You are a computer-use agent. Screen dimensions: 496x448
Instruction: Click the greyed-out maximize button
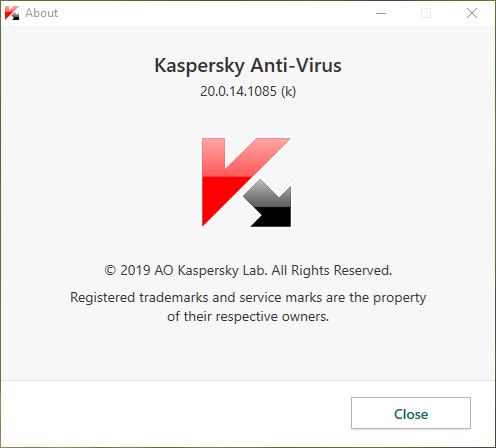(426, 13)
